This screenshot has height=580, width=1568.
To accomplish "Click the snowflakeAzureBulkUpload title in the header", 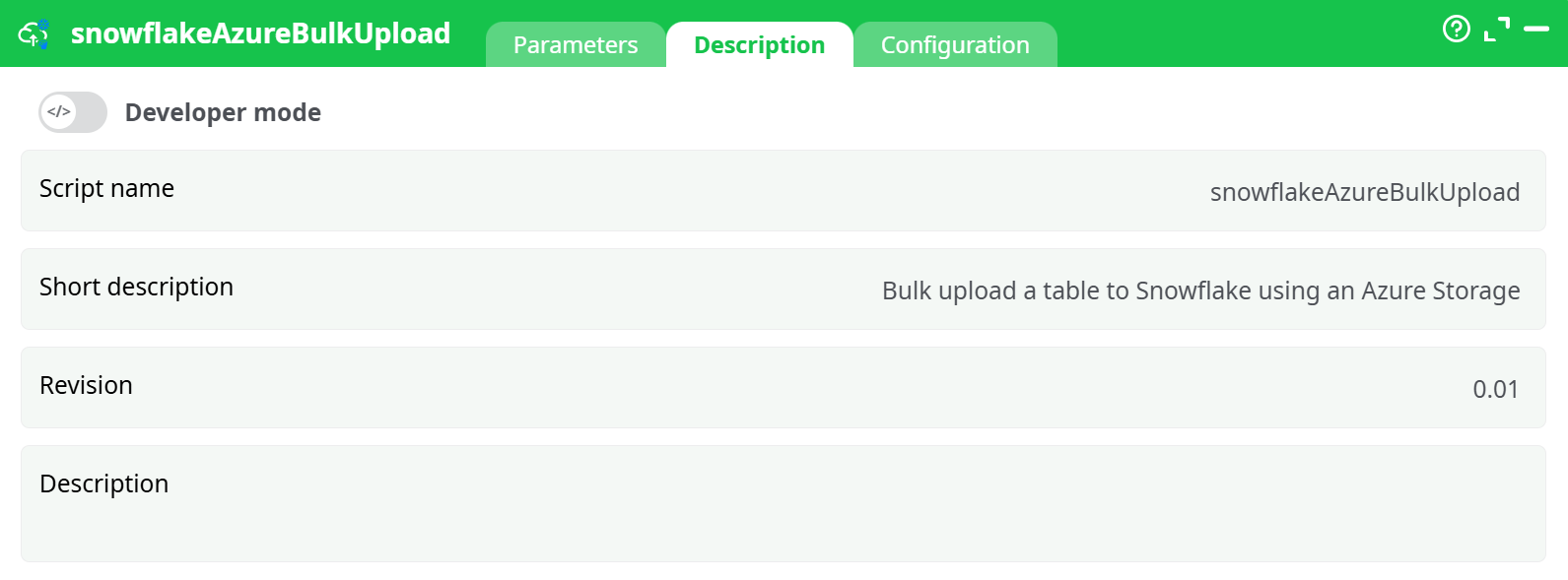I will 260,32.
